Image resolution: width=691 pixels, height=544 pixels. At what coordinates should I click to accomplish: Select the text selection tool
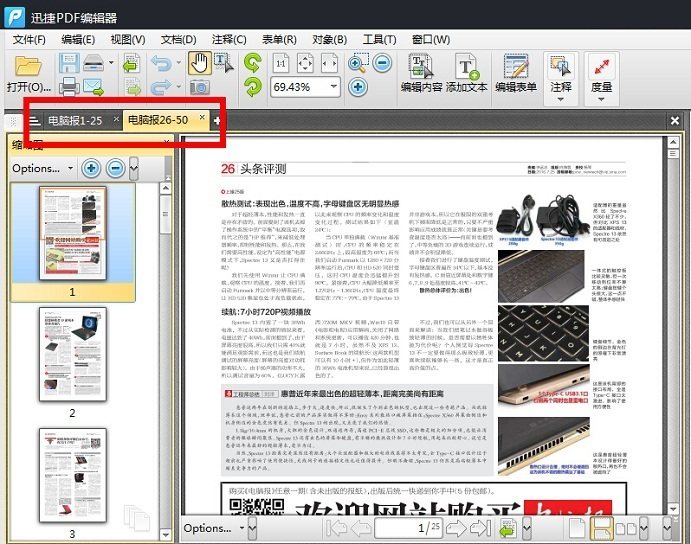(224, 62)
